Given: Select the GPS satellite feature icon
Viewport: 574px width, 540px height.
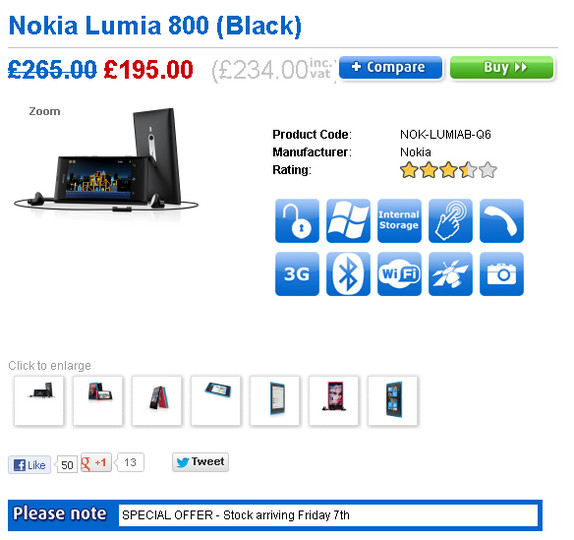Looking at the screenshot, I should [450, 274].
